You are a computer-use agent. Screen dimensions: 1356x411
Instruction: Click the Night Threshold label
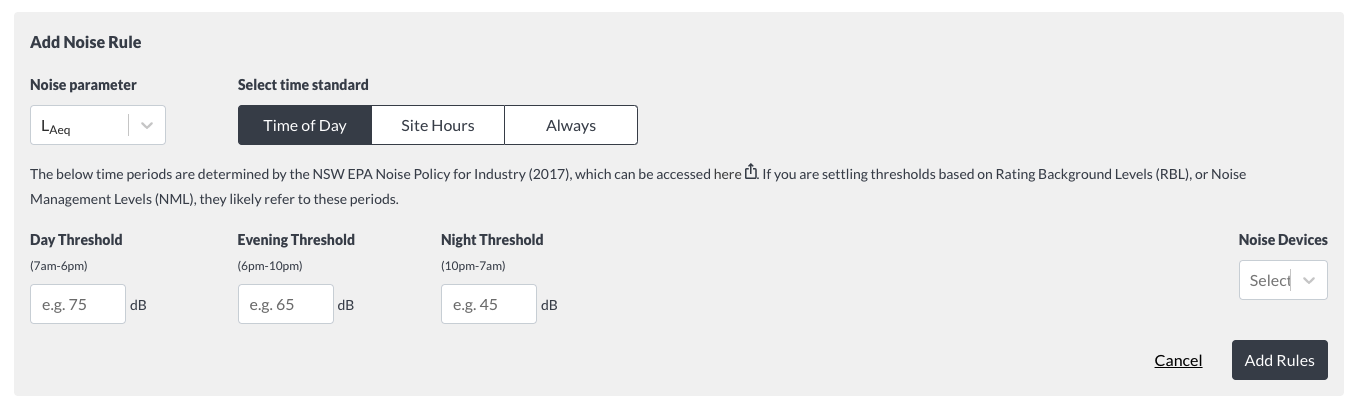coord(492,240)
